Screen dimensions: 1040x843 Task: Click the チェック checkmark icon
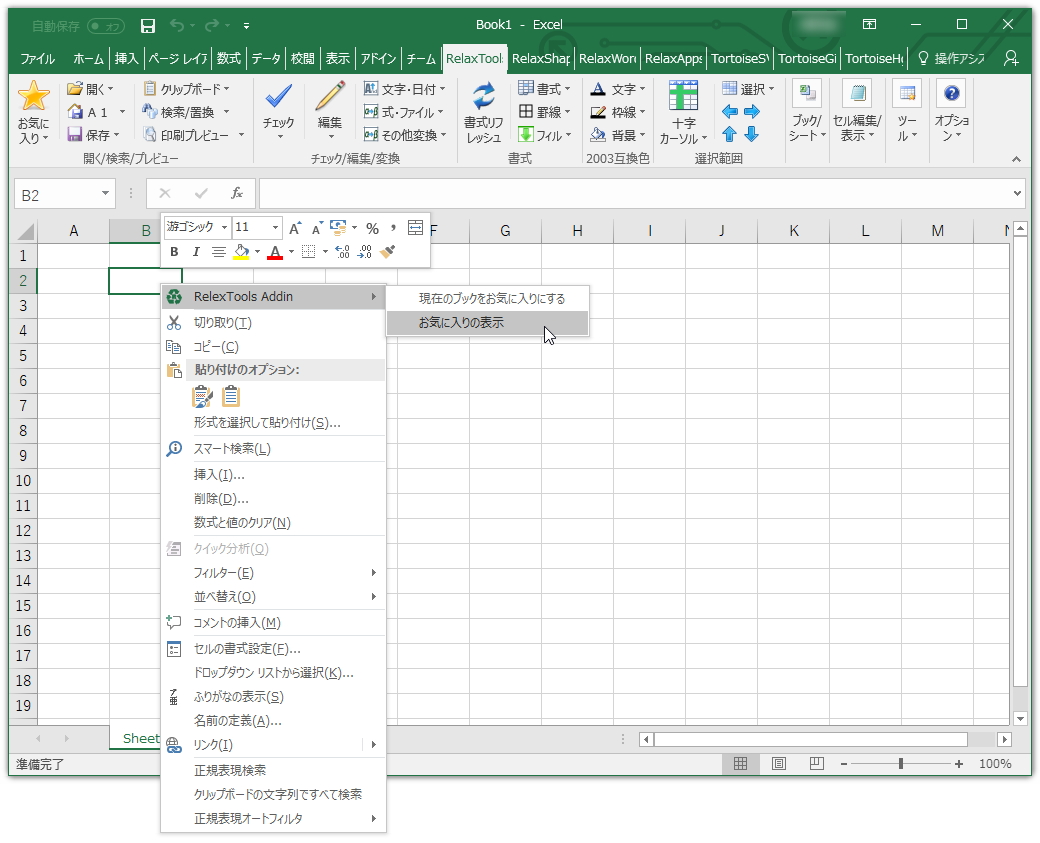point(279,96)
